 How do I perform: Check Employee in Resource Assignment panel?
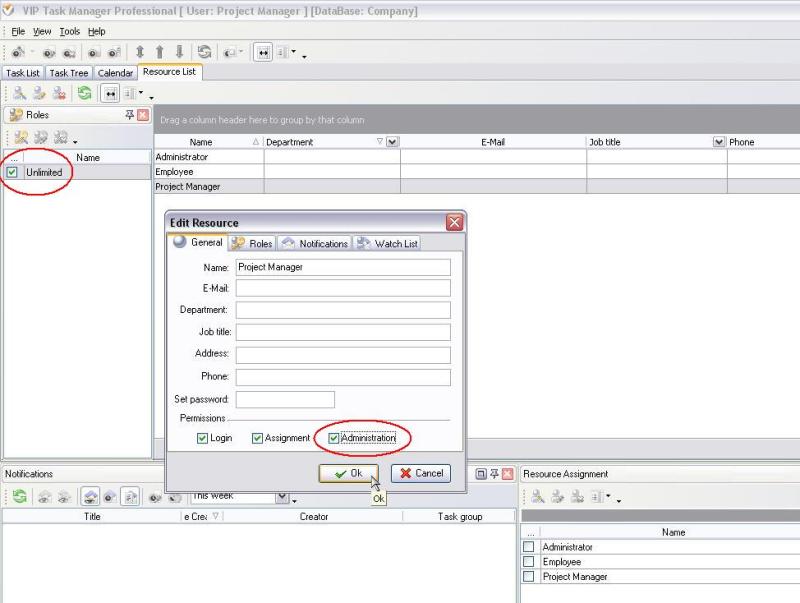click(x=529, y=562)
